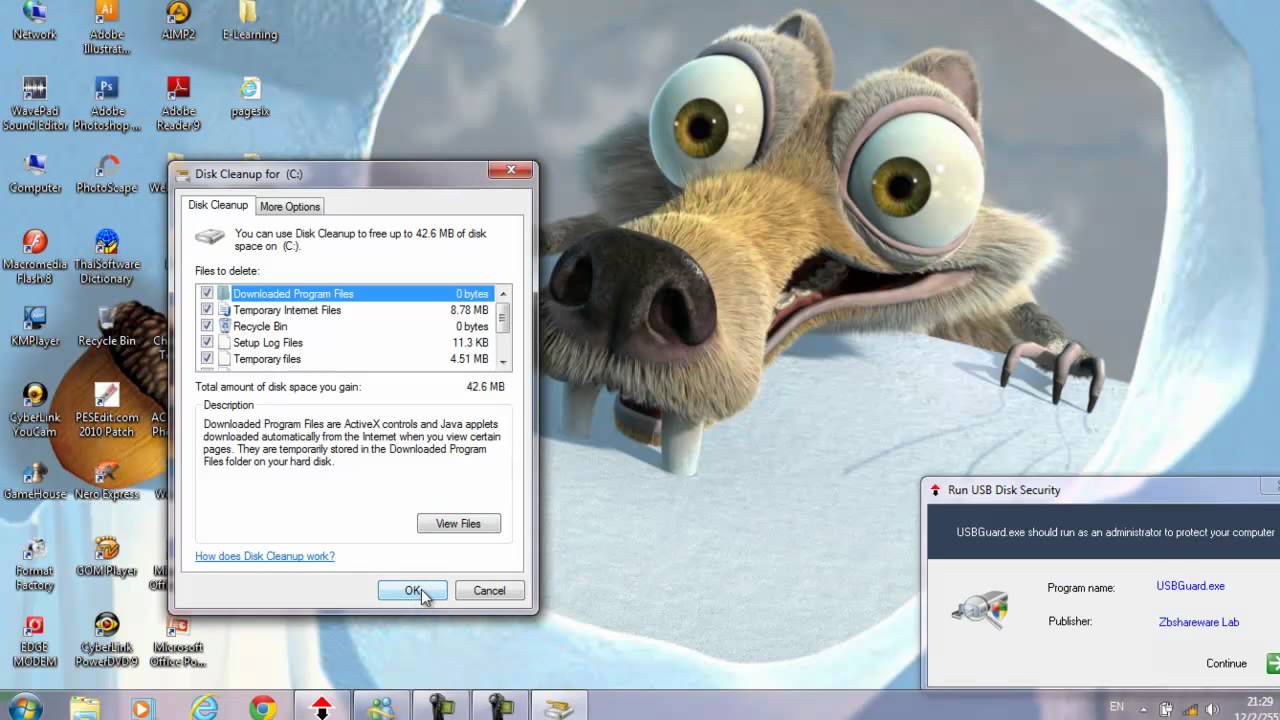Select the Recycle Bin desktop icon
Viewport: 1280px width, 720px height.
click(107, 326)
